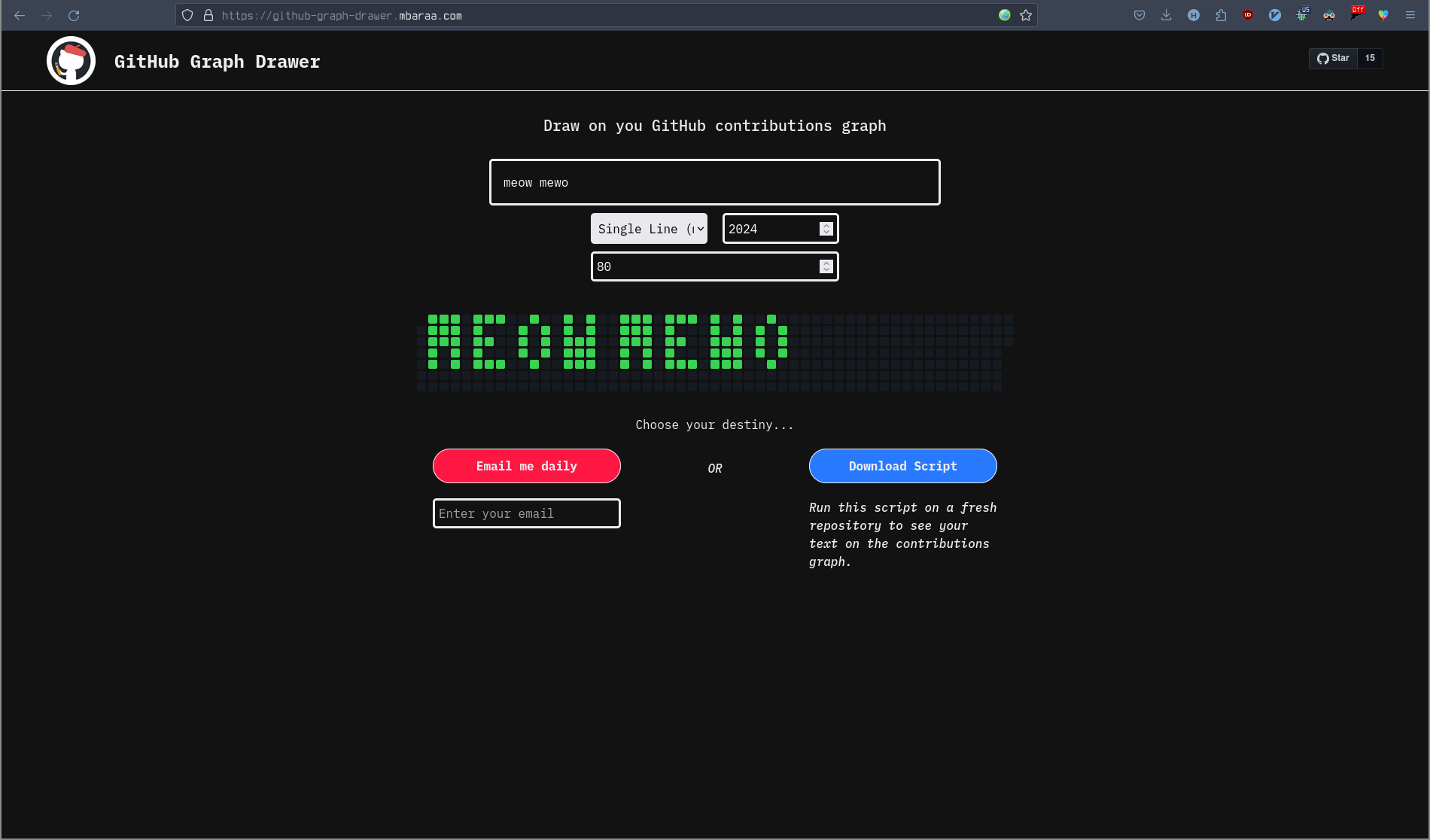Click the GitHub Graph Drawer octocat logo
The height and width of the screenshot is (840, 1430).
click(71, 61)
